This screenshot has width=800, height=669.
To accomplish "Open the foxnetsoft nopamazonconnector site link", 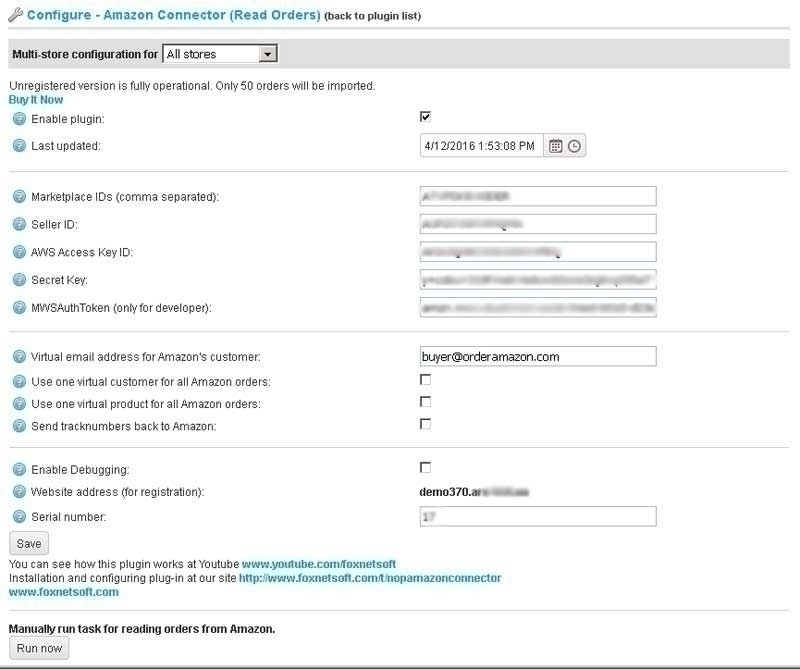I will tap(370, 578).
